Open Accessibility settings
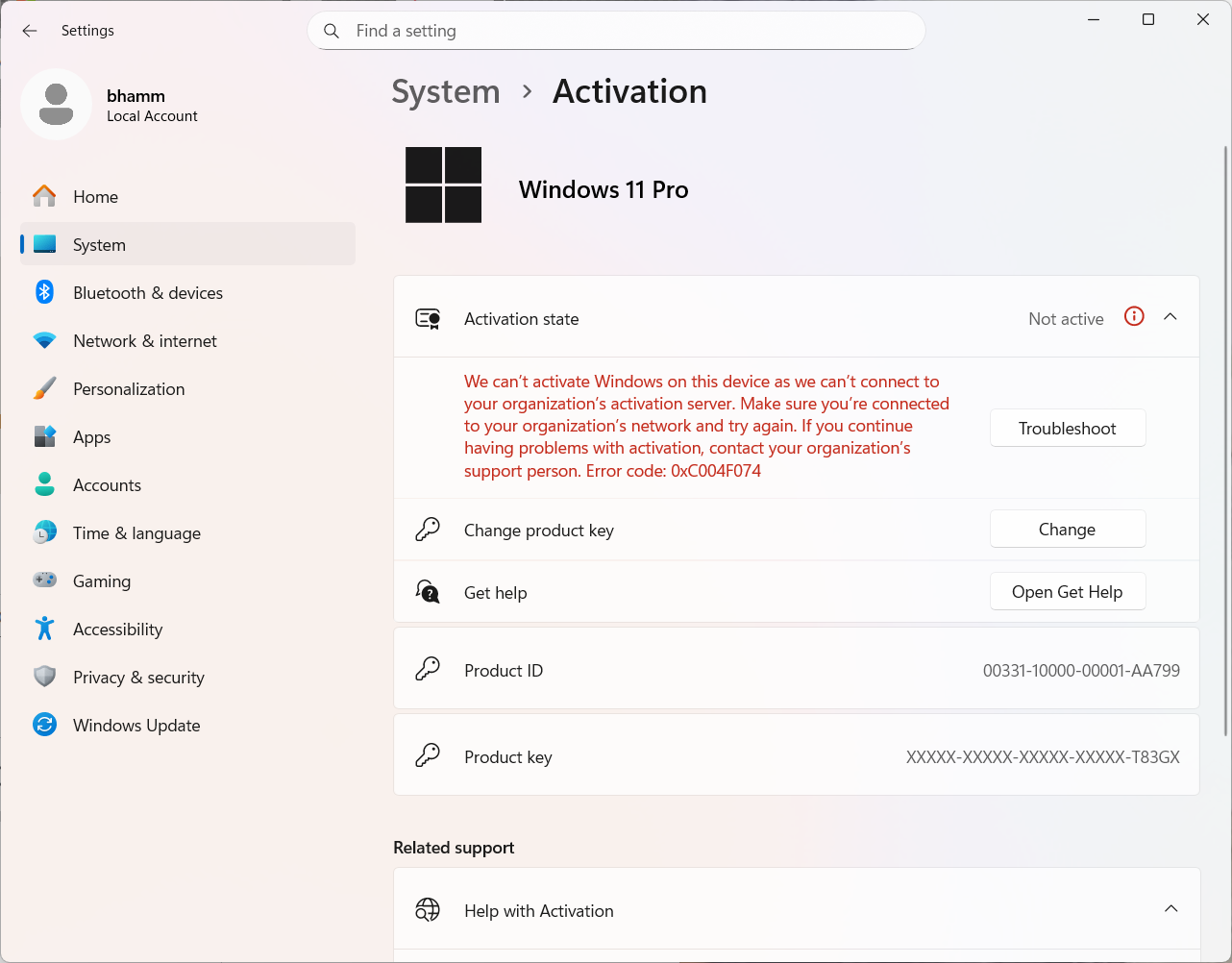Image resolution: width=1232 pixels, height=963 pixels. point(187,629)
